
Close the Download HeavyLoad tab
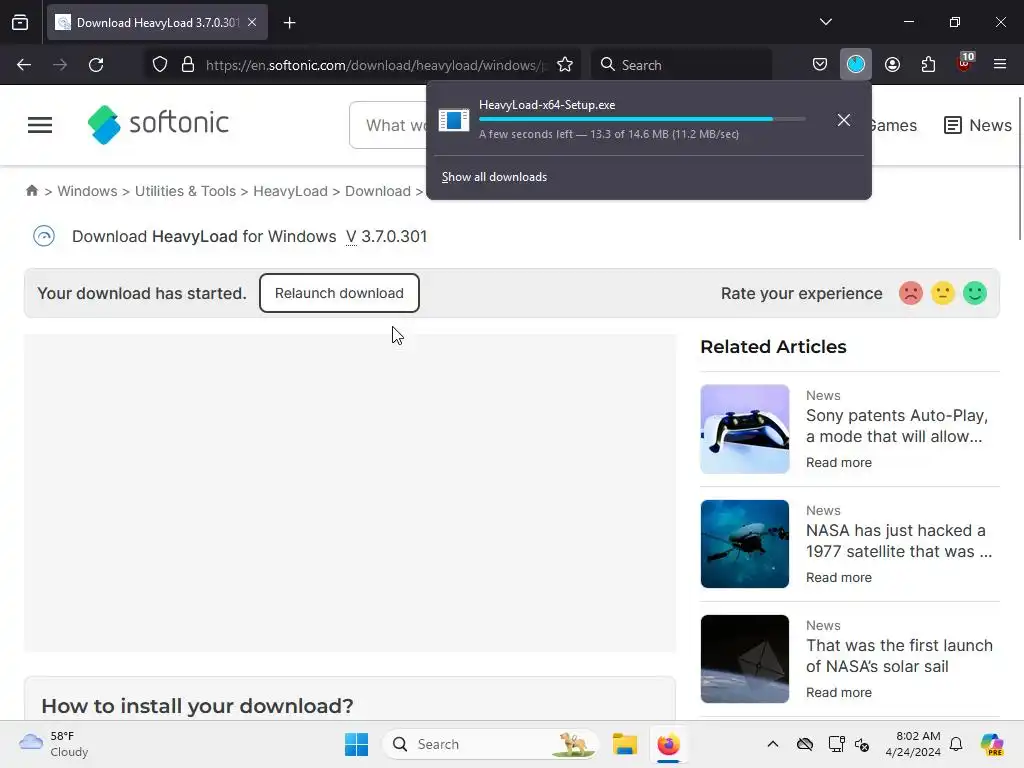click(252, 22)
